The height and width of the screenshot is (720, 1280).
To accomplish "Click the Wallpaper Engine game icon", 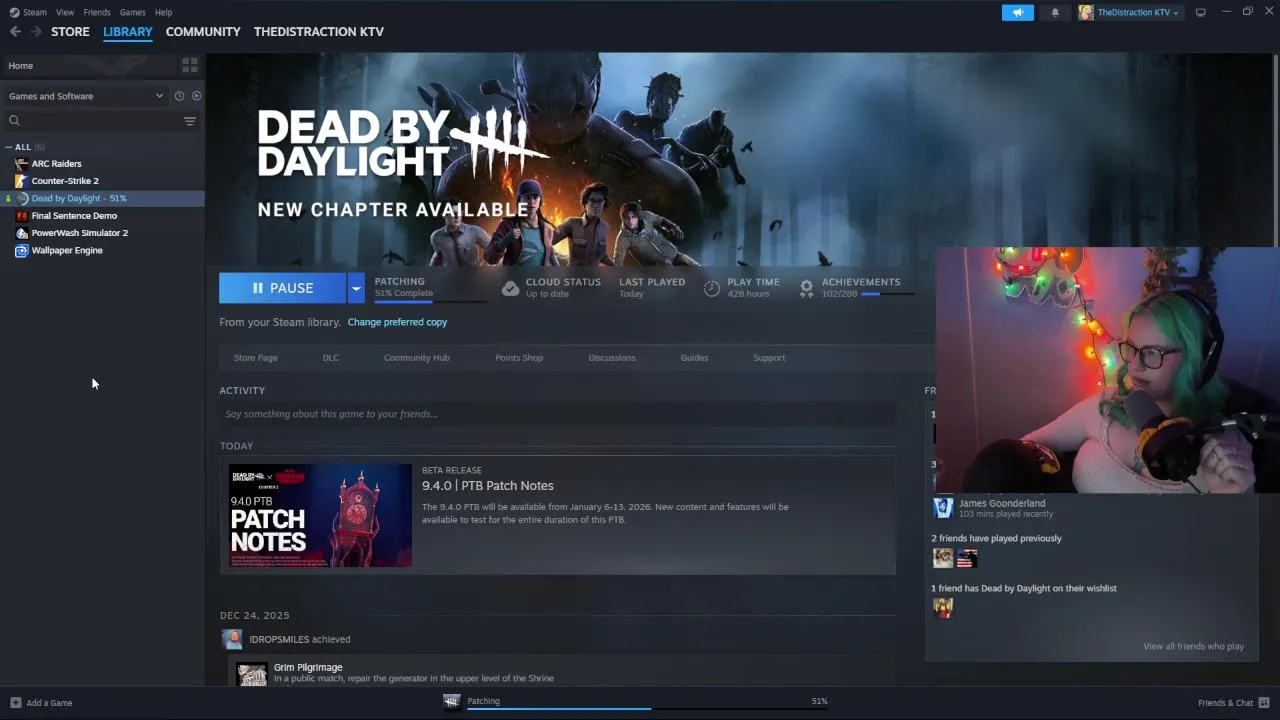I will tap(22, 250).
